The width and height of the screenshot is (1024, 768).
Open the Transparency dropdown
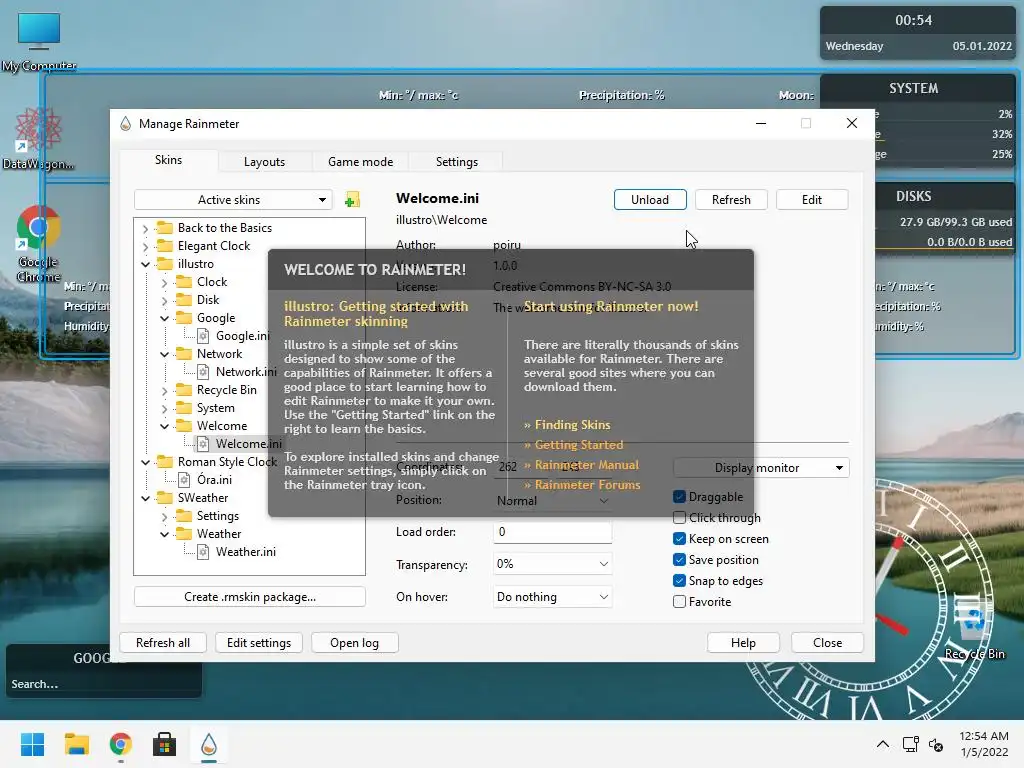click(552, 564)
